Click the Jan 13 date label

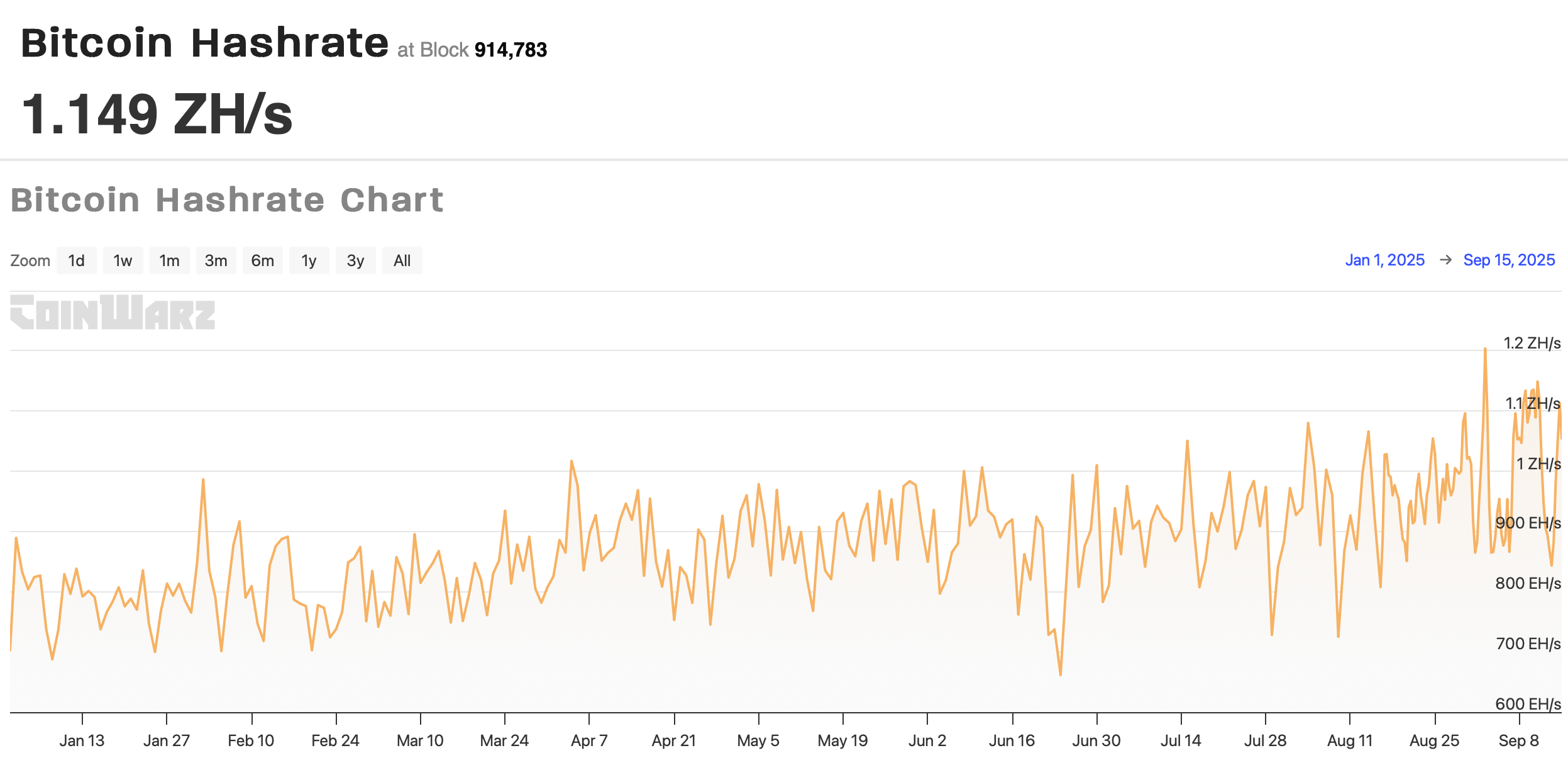82,740
